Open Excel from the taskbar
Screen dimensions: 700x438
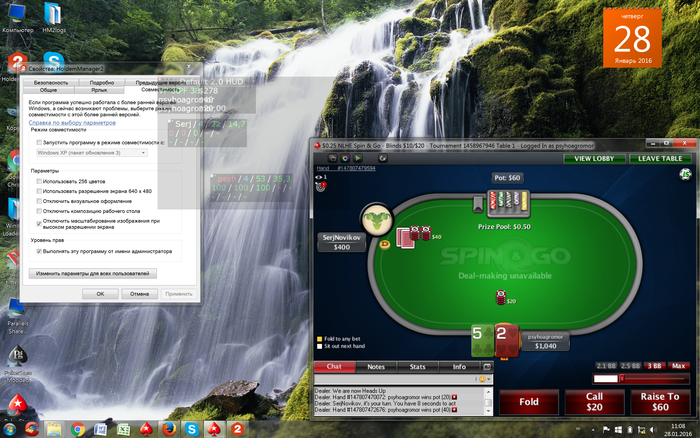point(123,430)
